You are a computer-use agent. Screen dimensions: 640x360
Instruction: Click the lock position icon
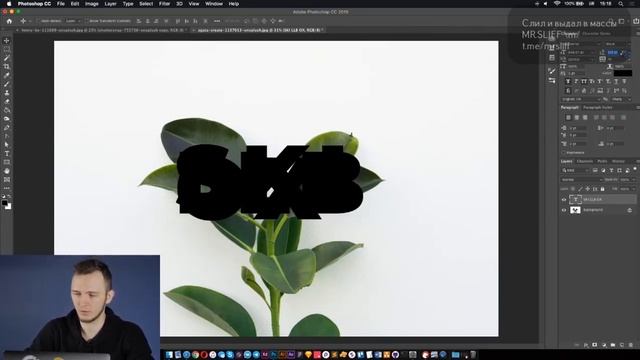point(588,189)
